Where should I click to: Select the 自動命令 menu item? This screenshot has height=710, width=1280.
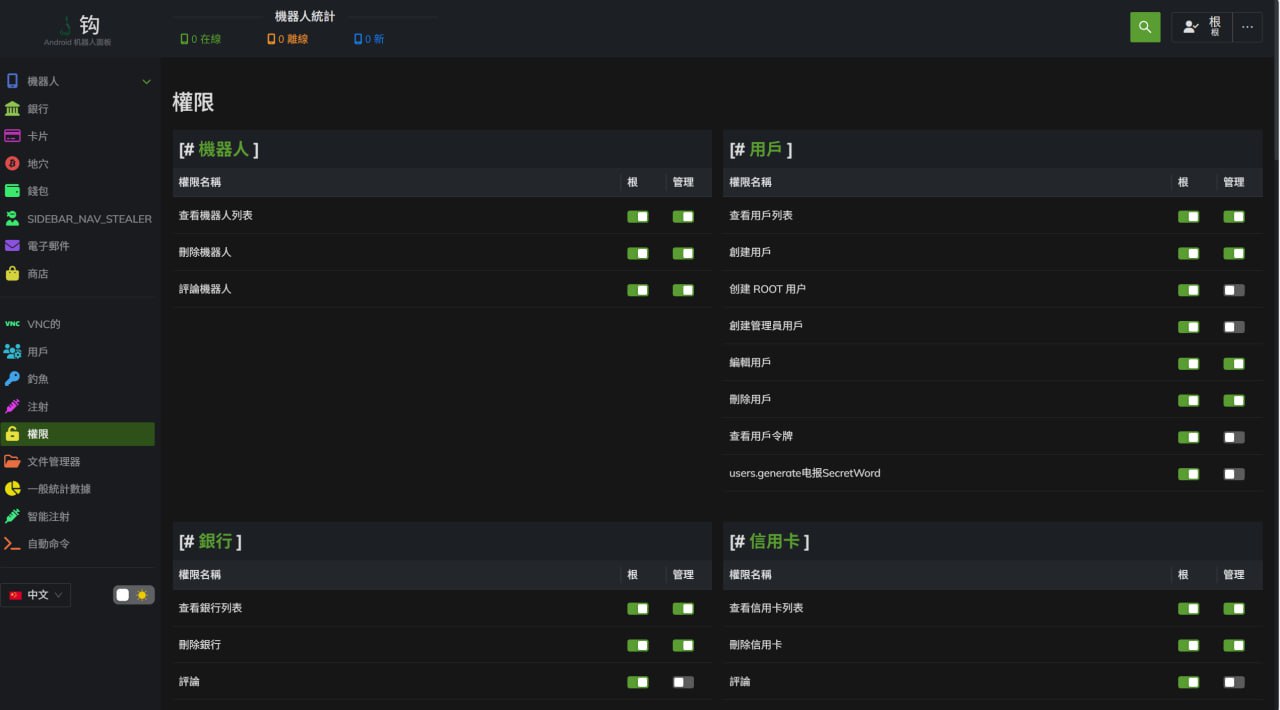(48, 544)
